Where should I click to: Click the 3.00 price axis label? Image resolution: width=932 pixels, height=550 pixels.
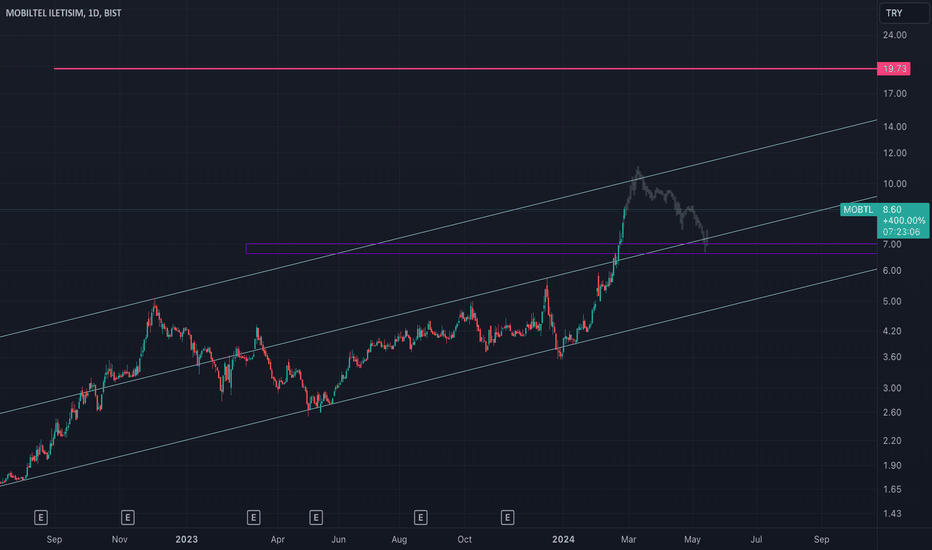[x=892, y=388]
